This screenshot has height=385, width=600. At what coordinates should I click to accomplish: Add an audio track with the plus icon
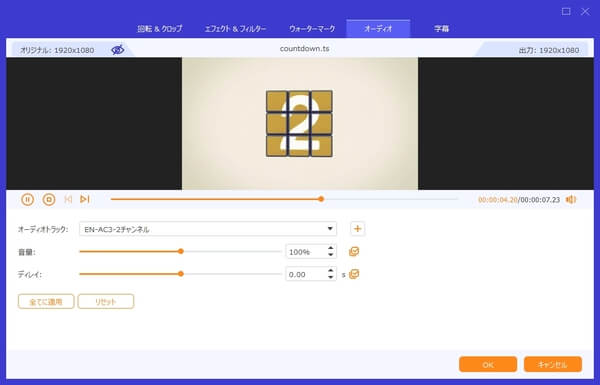click(x=357, y=229)
